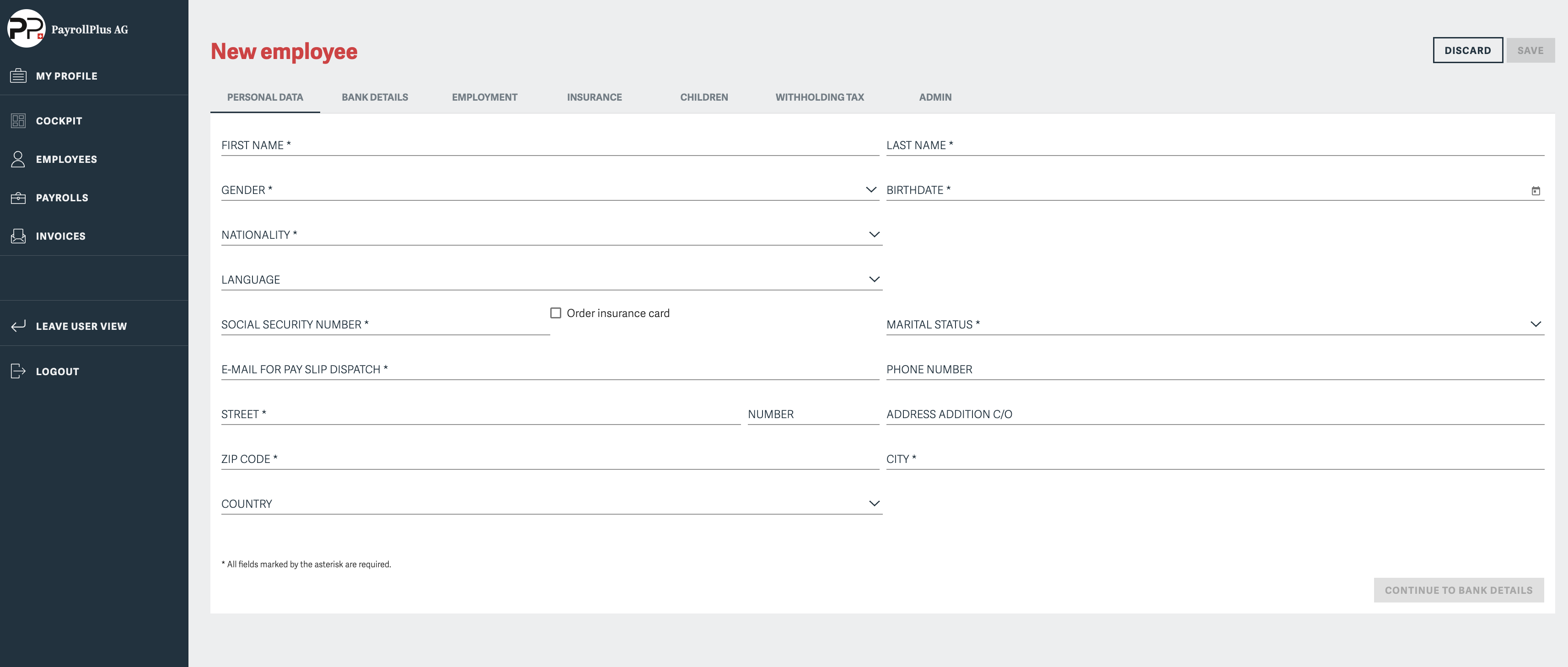The image size is (1568, 667).
Task: Click the Social Security Number field
Action: click(x=385, y=325)
